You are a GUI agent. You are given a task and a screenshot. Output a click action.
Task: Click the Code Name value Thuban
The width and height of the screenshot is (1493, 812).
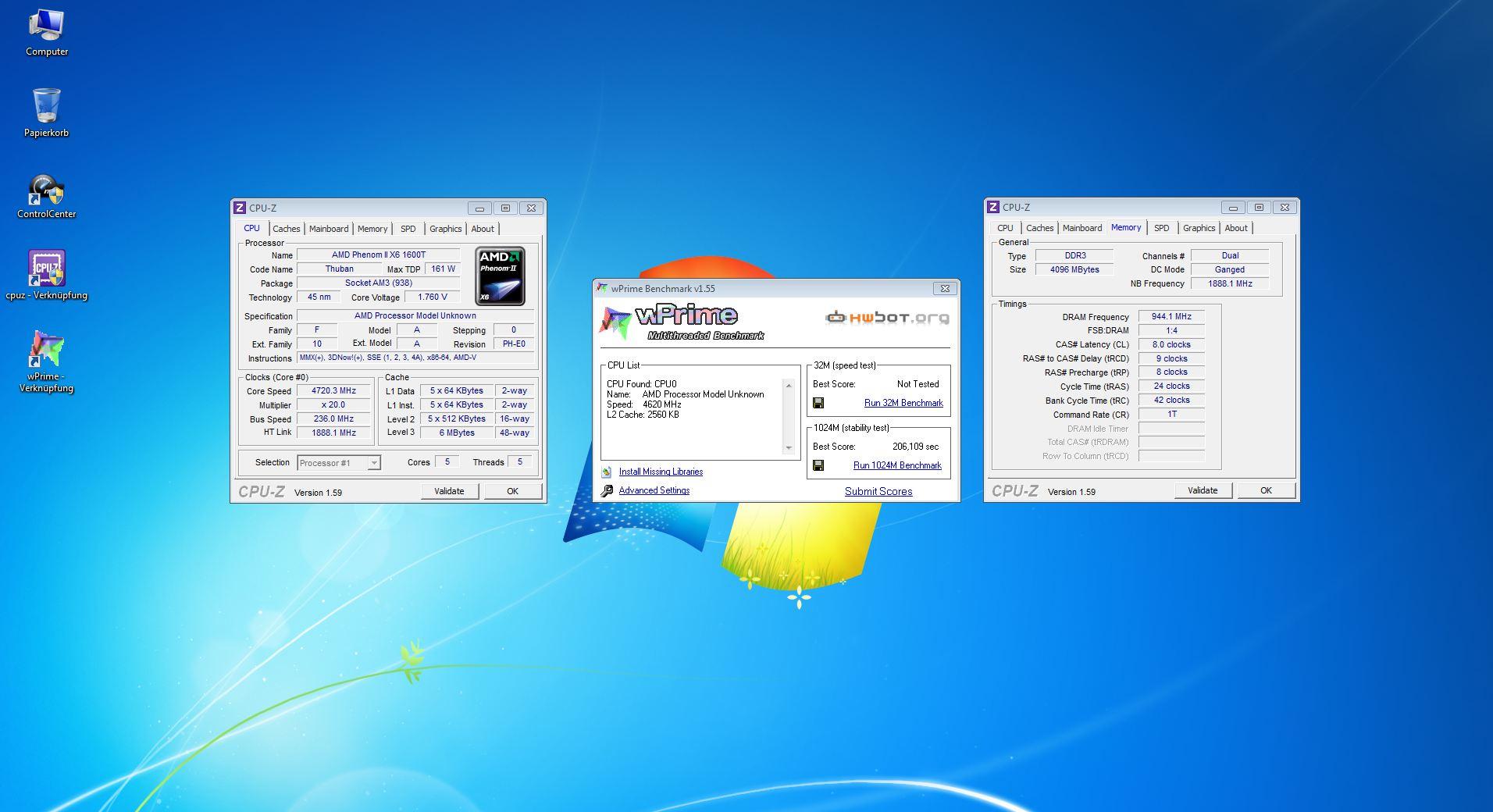(339, 269)
